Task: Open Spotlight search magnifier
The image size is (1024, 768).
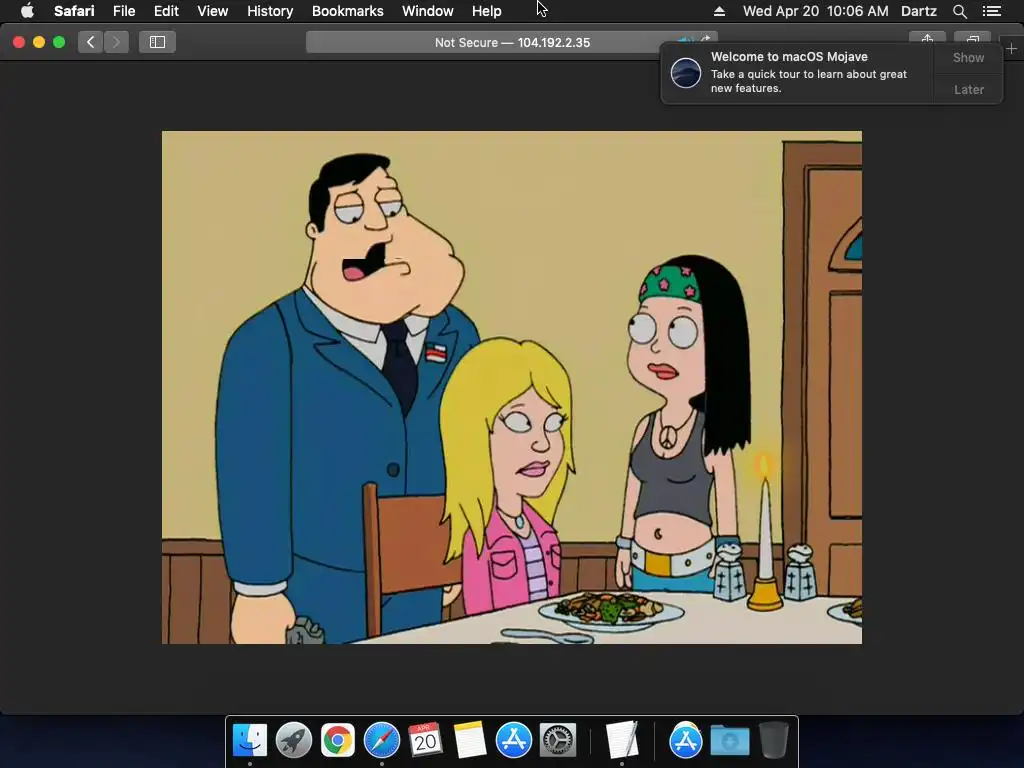Action: tap(959, 11)
